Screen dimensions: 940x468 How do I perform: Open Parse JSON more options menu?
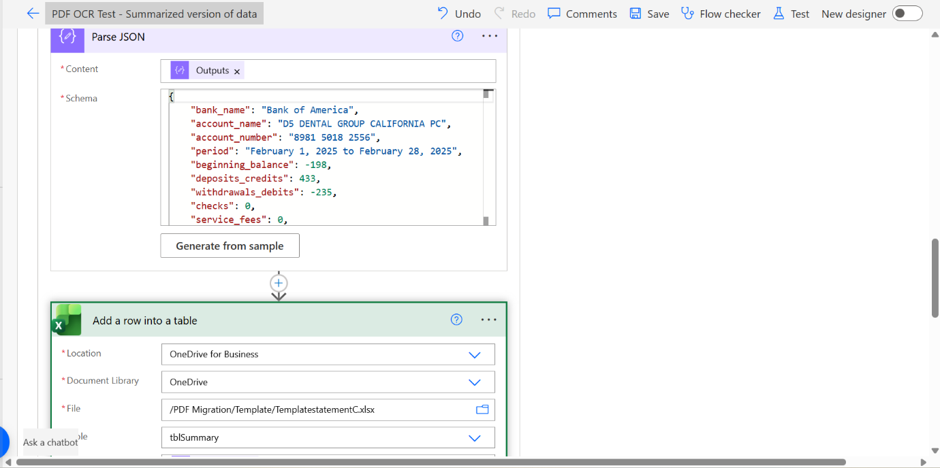pos(490,36)
